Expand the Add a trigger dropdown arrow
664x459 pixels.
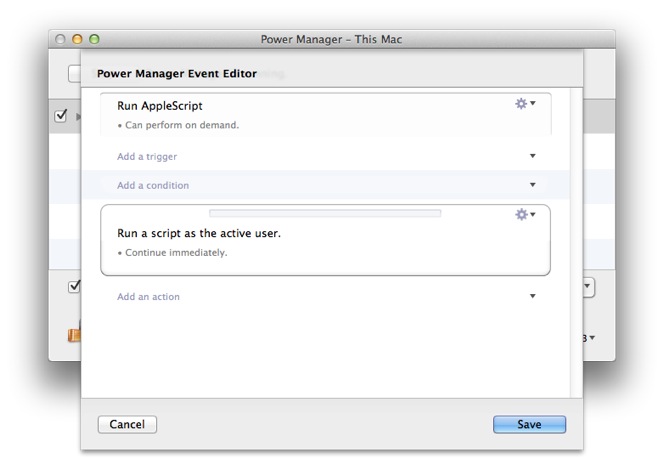point(533,156)
